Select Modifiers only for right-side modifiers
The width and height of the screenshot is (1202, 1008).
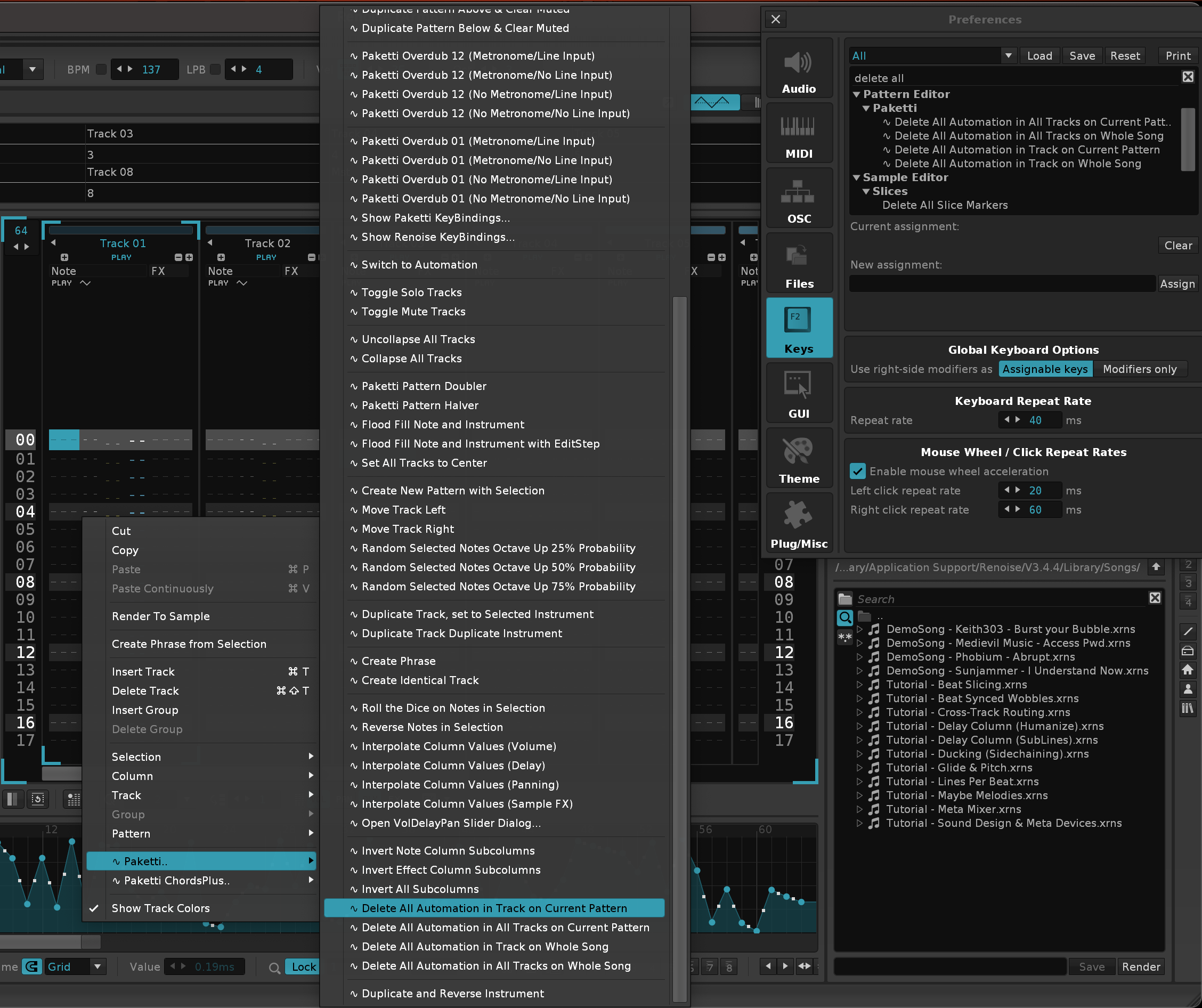click(x=1139, y=369)
